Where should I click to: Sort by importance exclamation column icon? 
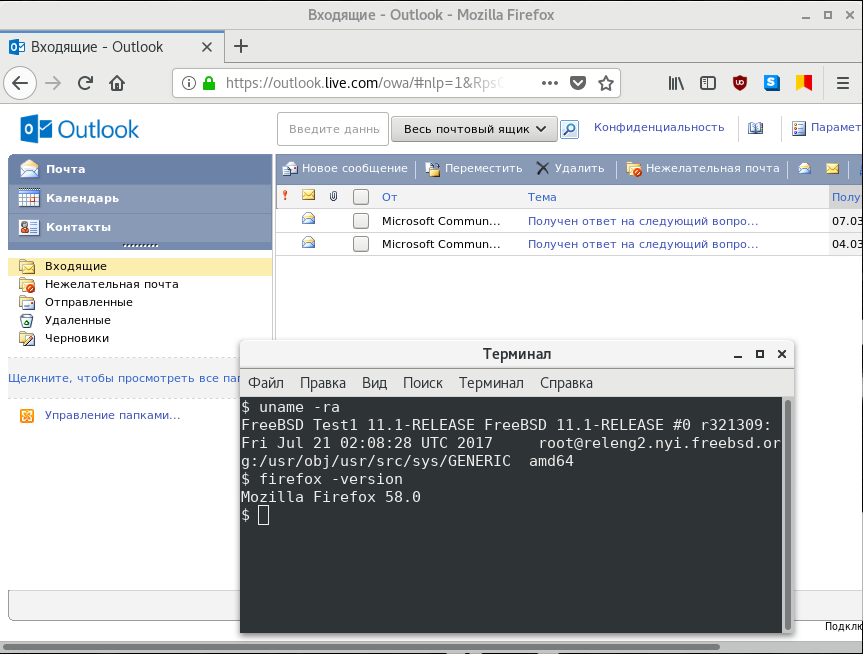285,195
